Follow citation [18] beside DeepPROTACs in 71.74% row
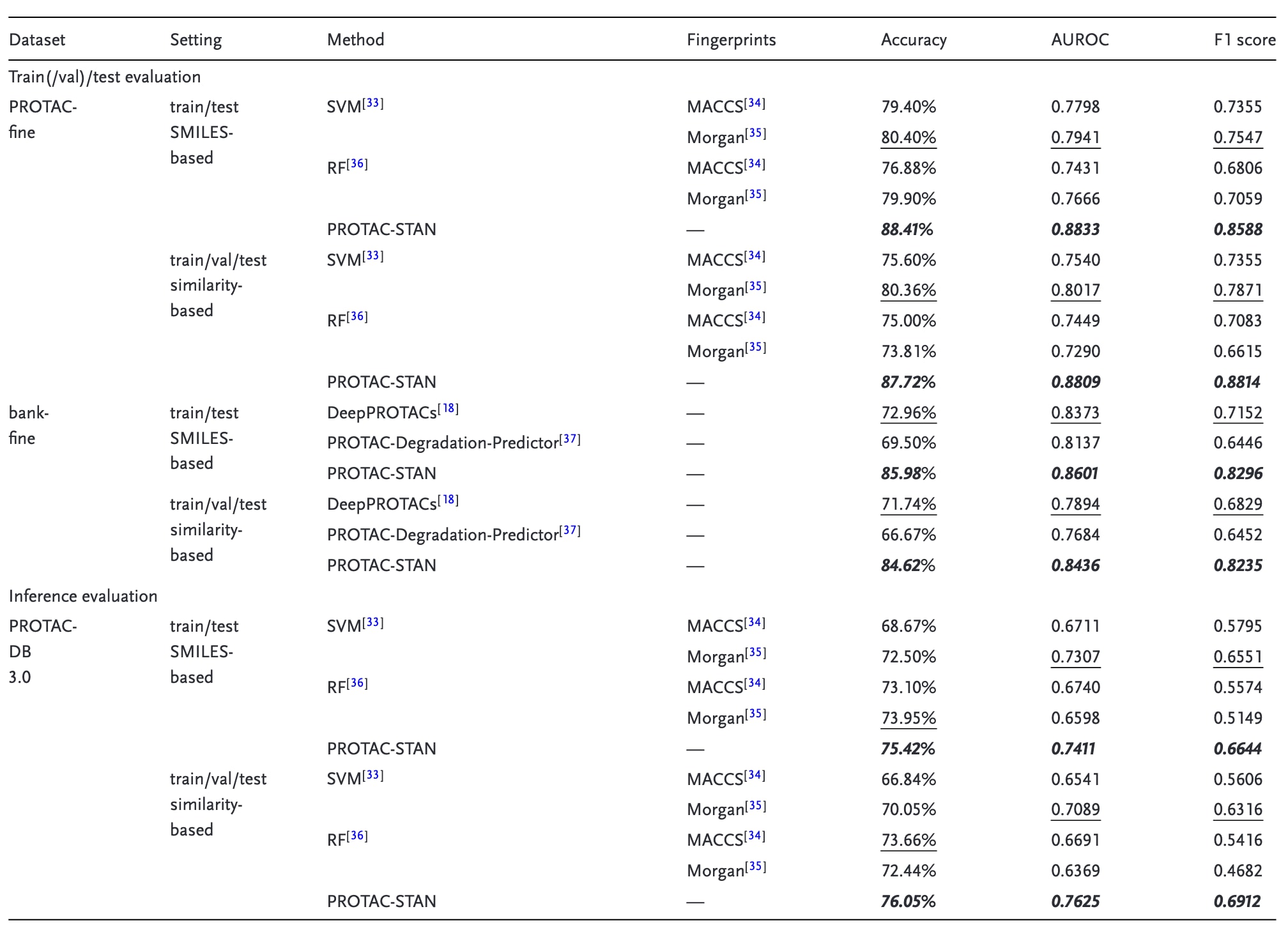Image resolution: width=1288 pixels, height=939 pixels. tap(448, 500)
